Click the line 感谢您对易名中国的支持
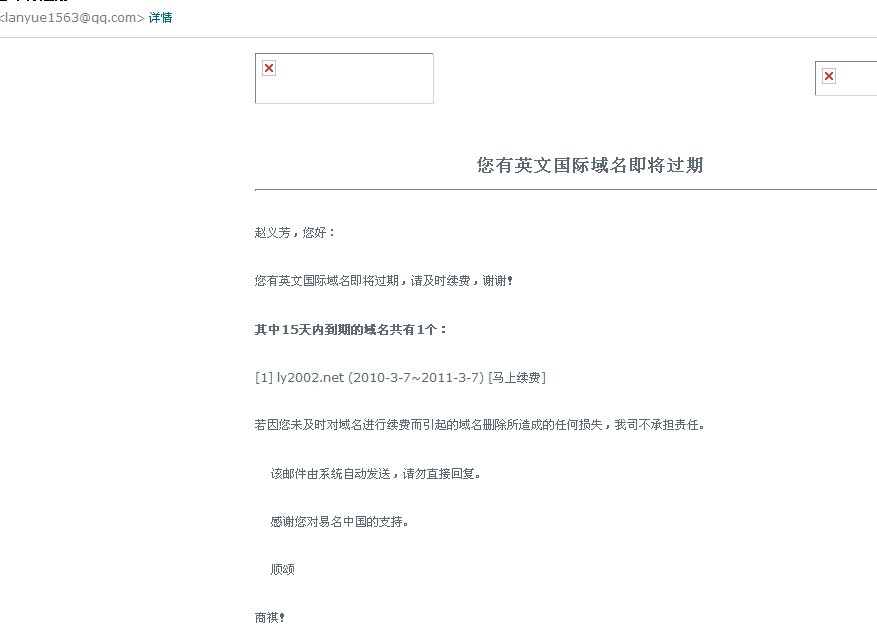This screenshot has height=631, width=877. (340, 521)
